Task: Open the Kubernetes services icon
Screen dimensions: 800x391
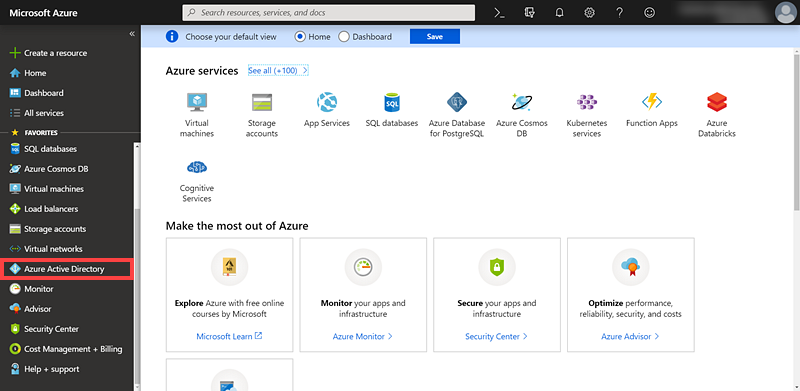Action: [587, 102]
